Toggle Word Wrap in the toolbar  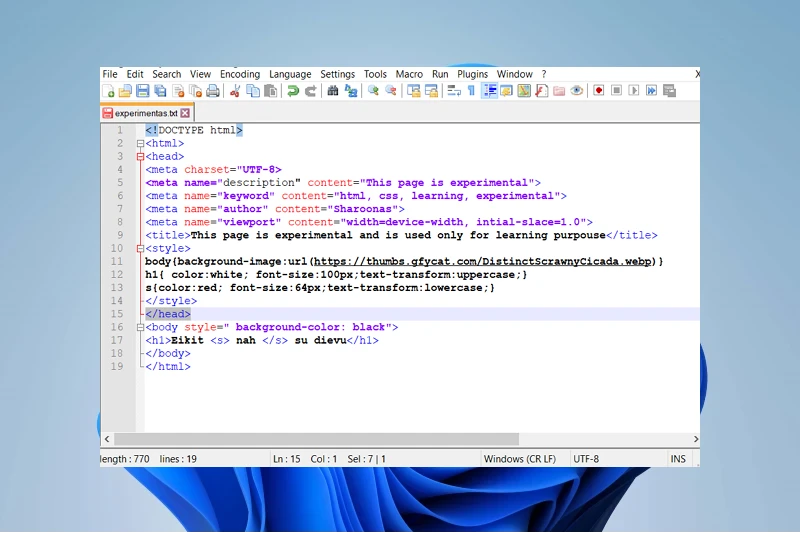pos(454,91)
